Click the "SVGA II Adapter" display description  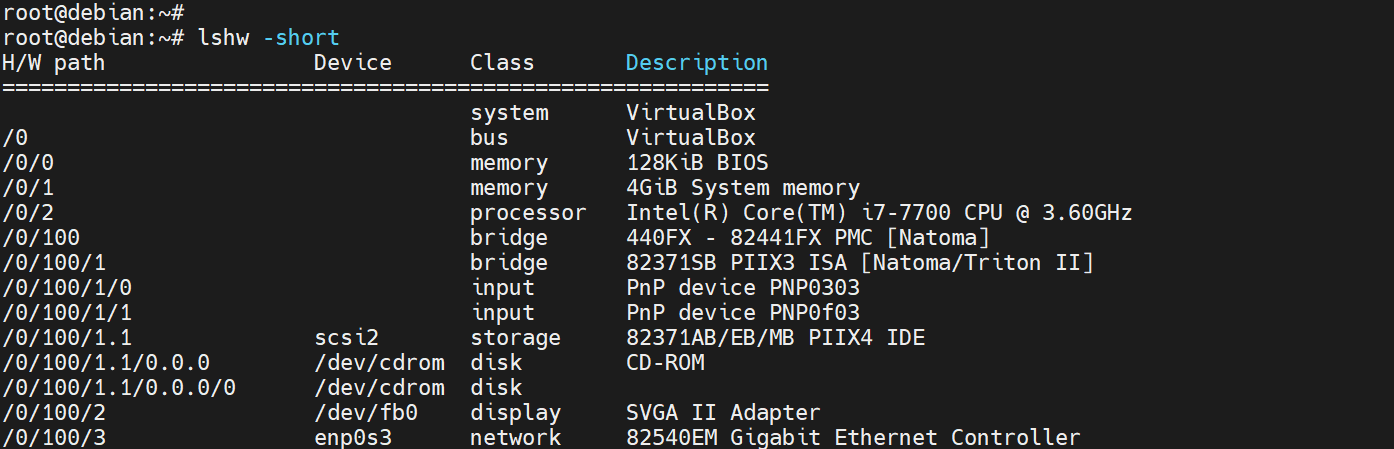[x=723, y=413]
